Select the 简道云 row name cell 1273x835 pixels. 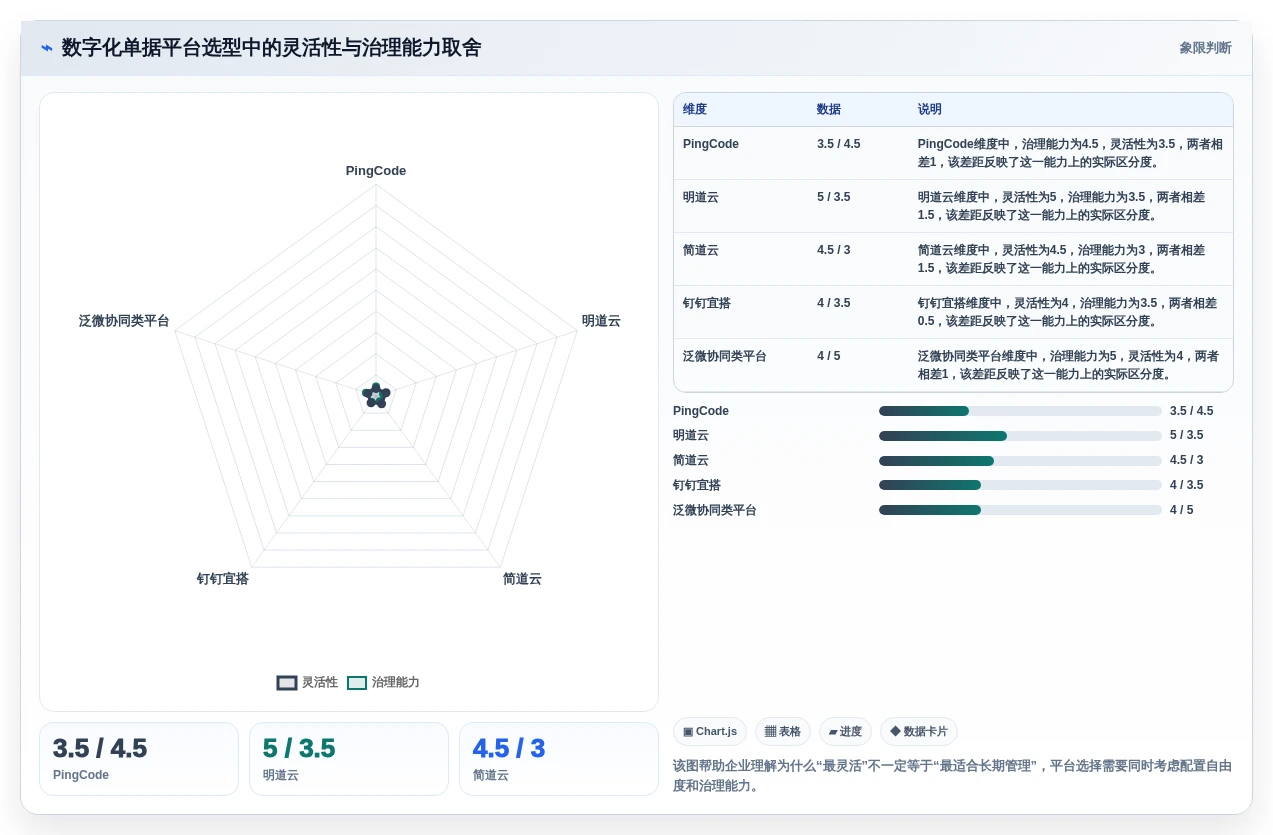tap(740, 259)
